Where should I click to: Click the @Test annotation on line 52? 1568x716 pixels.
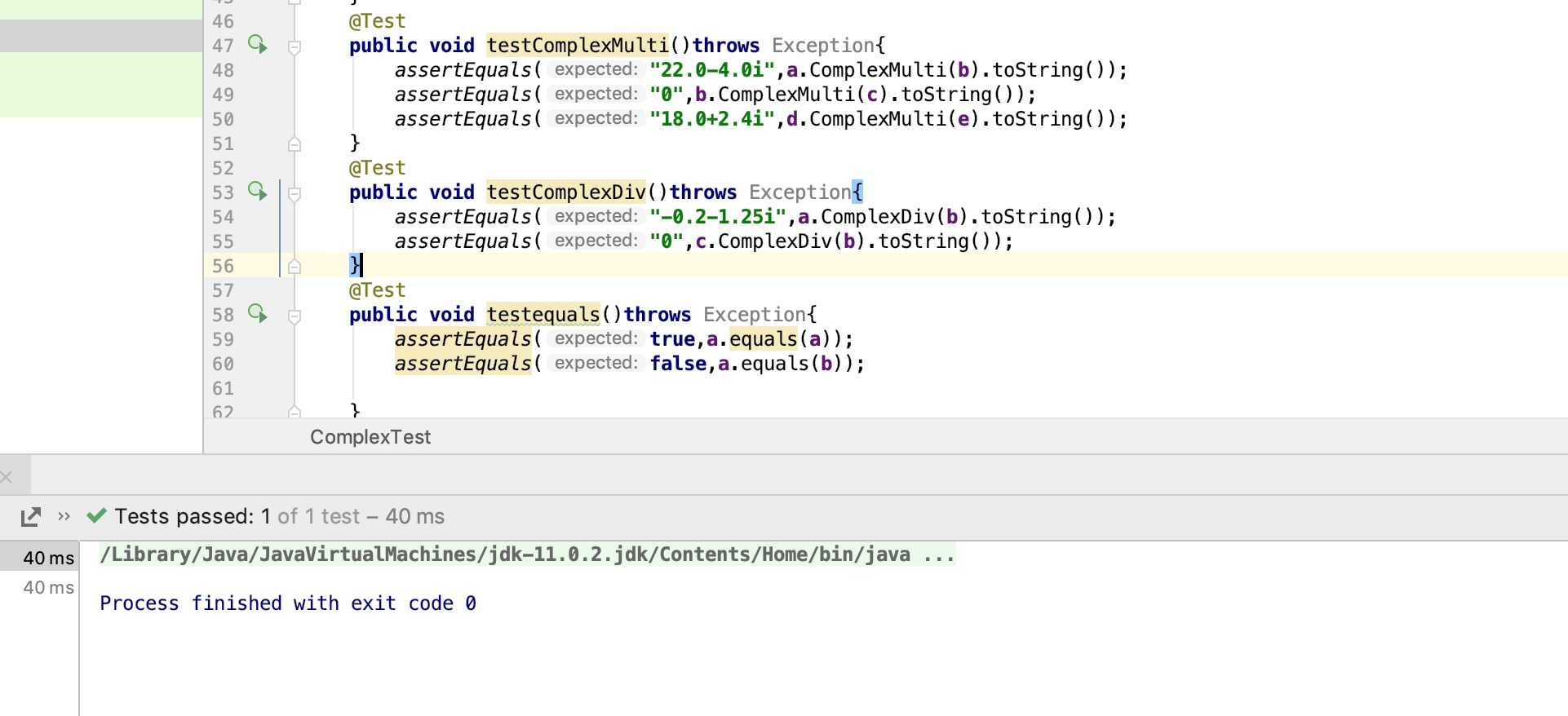(377, 167)
